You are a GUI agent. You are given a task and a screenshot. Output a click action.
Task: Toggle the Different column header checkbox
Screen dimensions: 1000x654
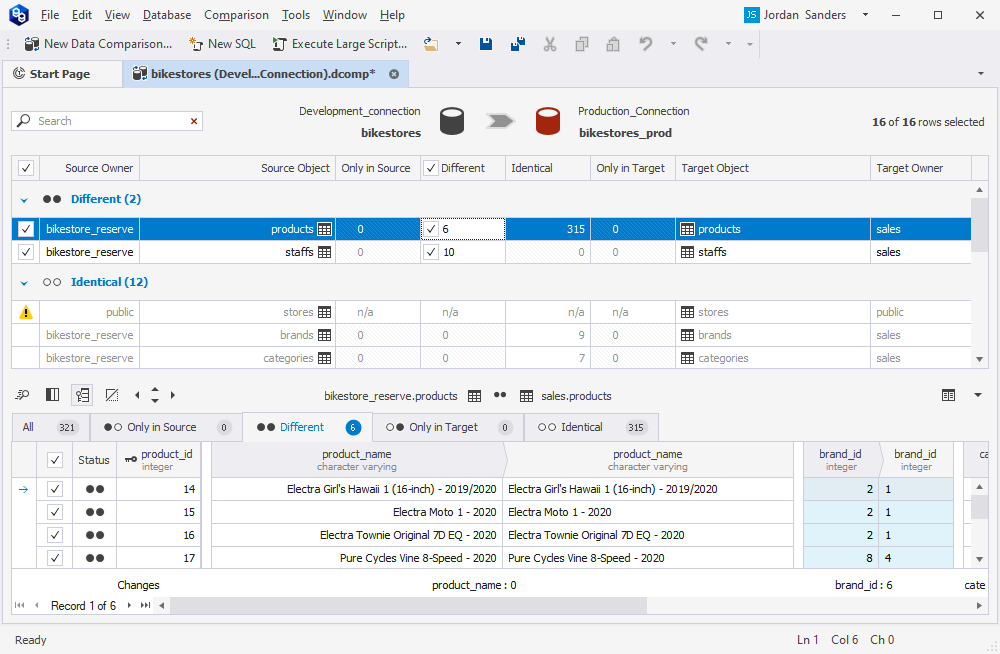coord(431,168)
